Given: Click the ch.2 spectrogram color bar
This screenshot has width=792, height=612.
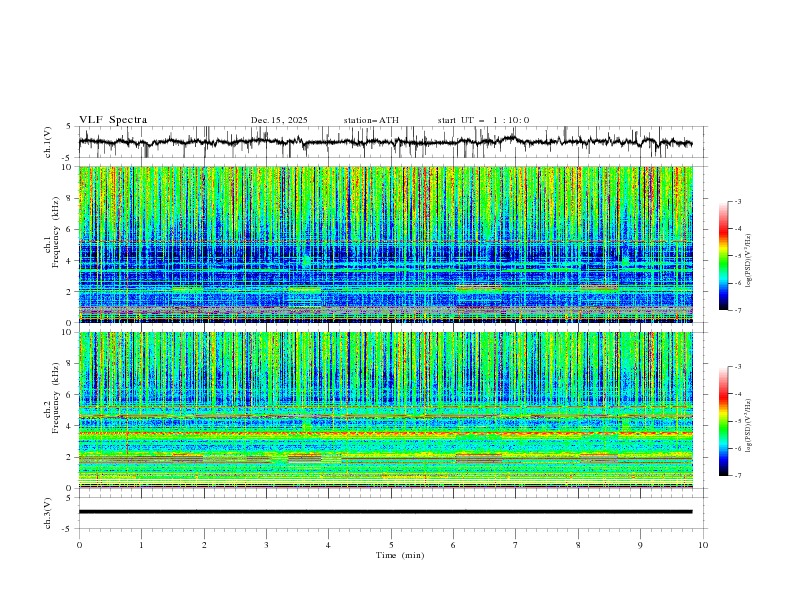Looking at the screenshot, I should tap(723, 421).
